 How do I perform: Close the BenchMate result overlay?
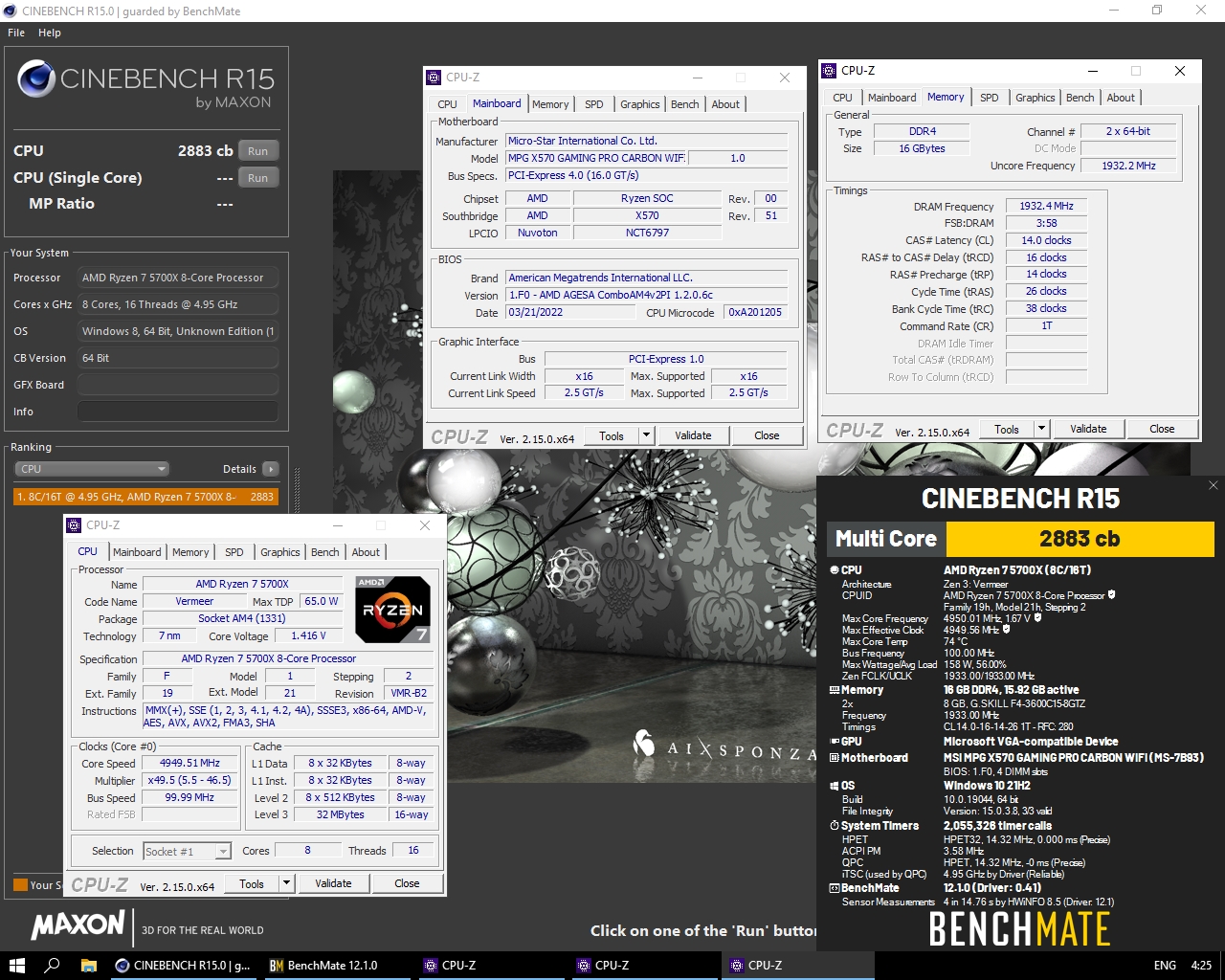1214,485
